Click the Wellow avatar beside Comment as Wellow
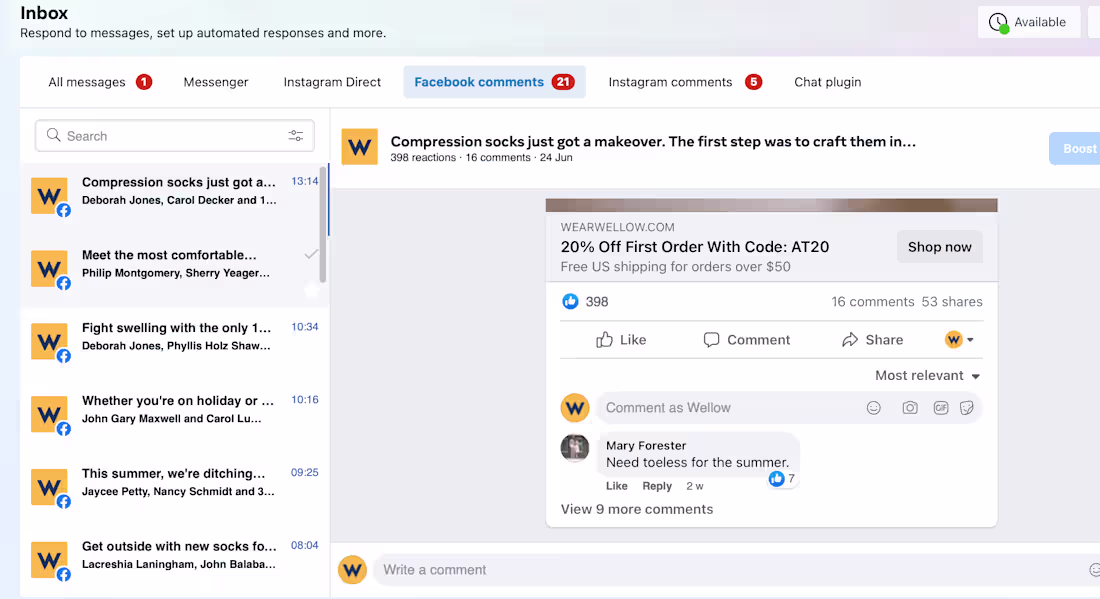Screen dimensions: 1100x599 click(x=575, y=408)
